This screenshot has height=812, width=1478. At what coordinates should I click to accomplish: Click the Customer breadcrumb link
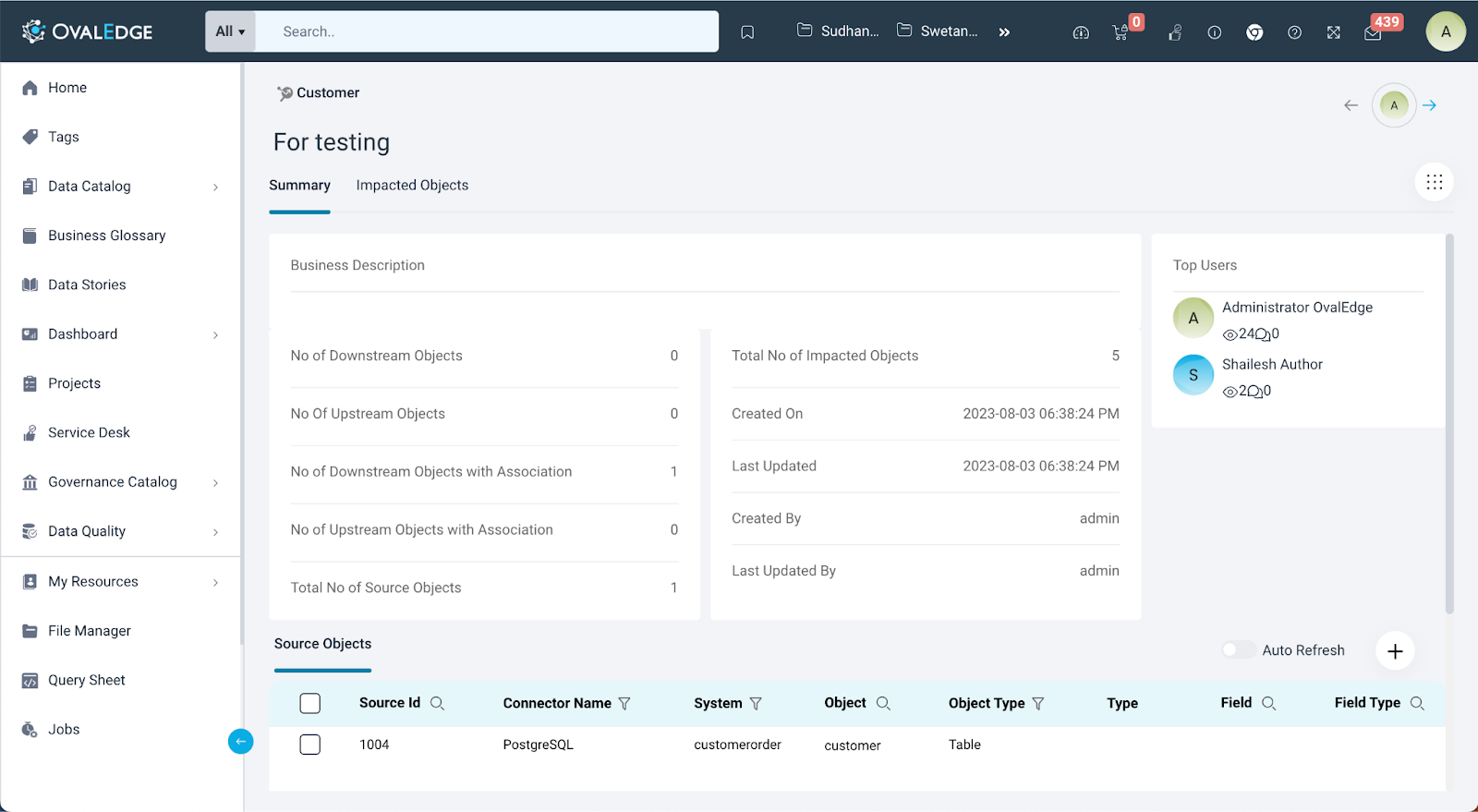pyautogui.click(x=328, y=92)
